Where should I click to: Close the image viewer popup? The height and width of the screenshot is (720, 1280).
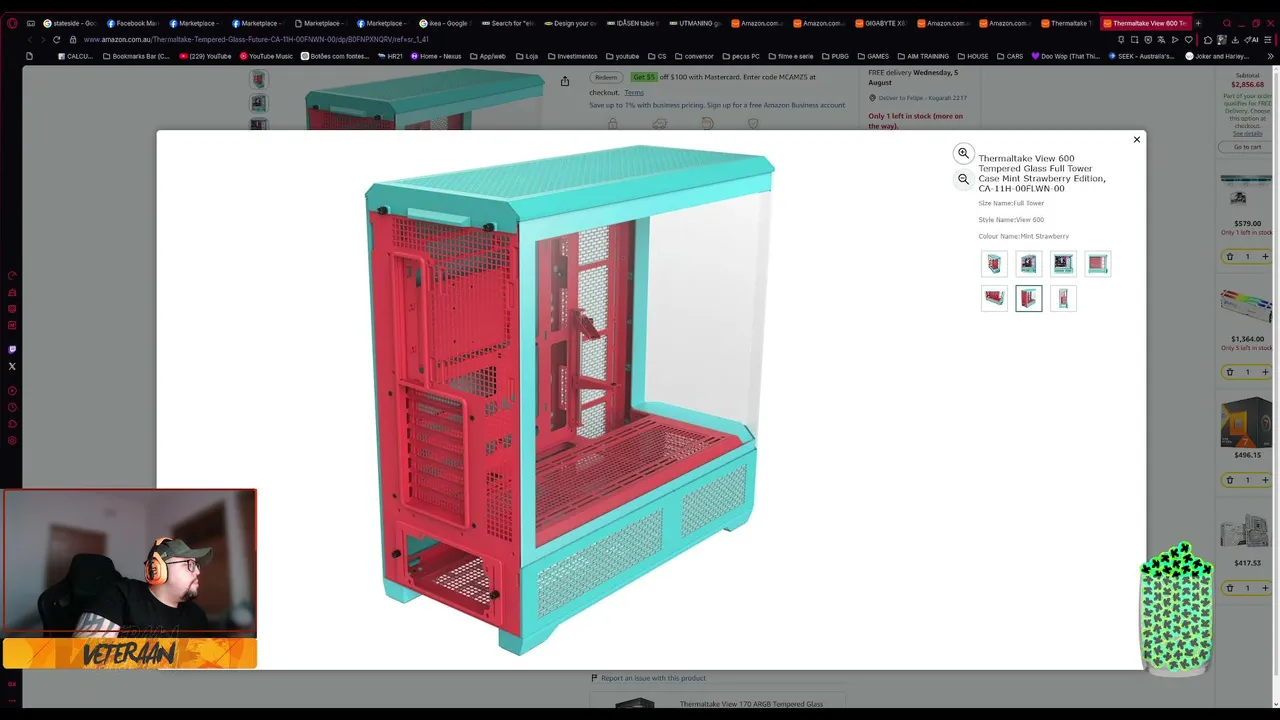1137,140
